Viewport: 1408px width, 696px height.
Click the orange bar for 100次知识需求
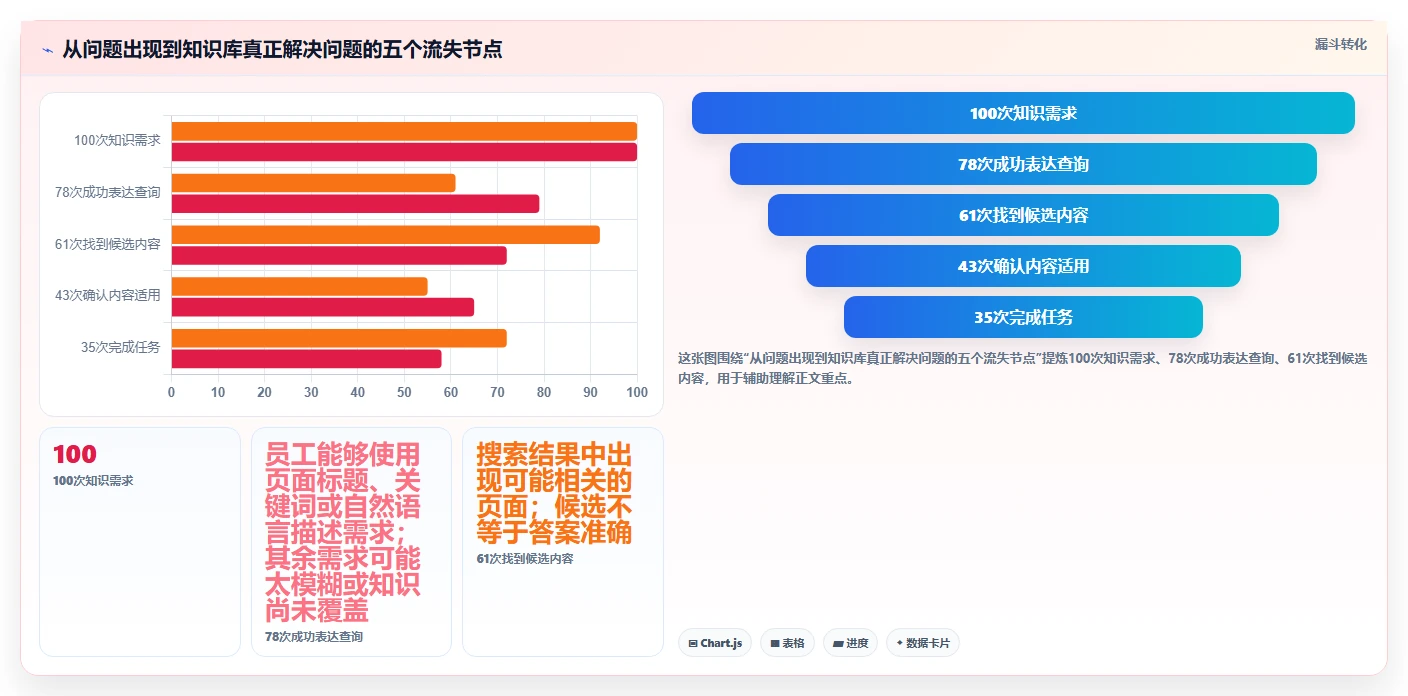point(404,131)
